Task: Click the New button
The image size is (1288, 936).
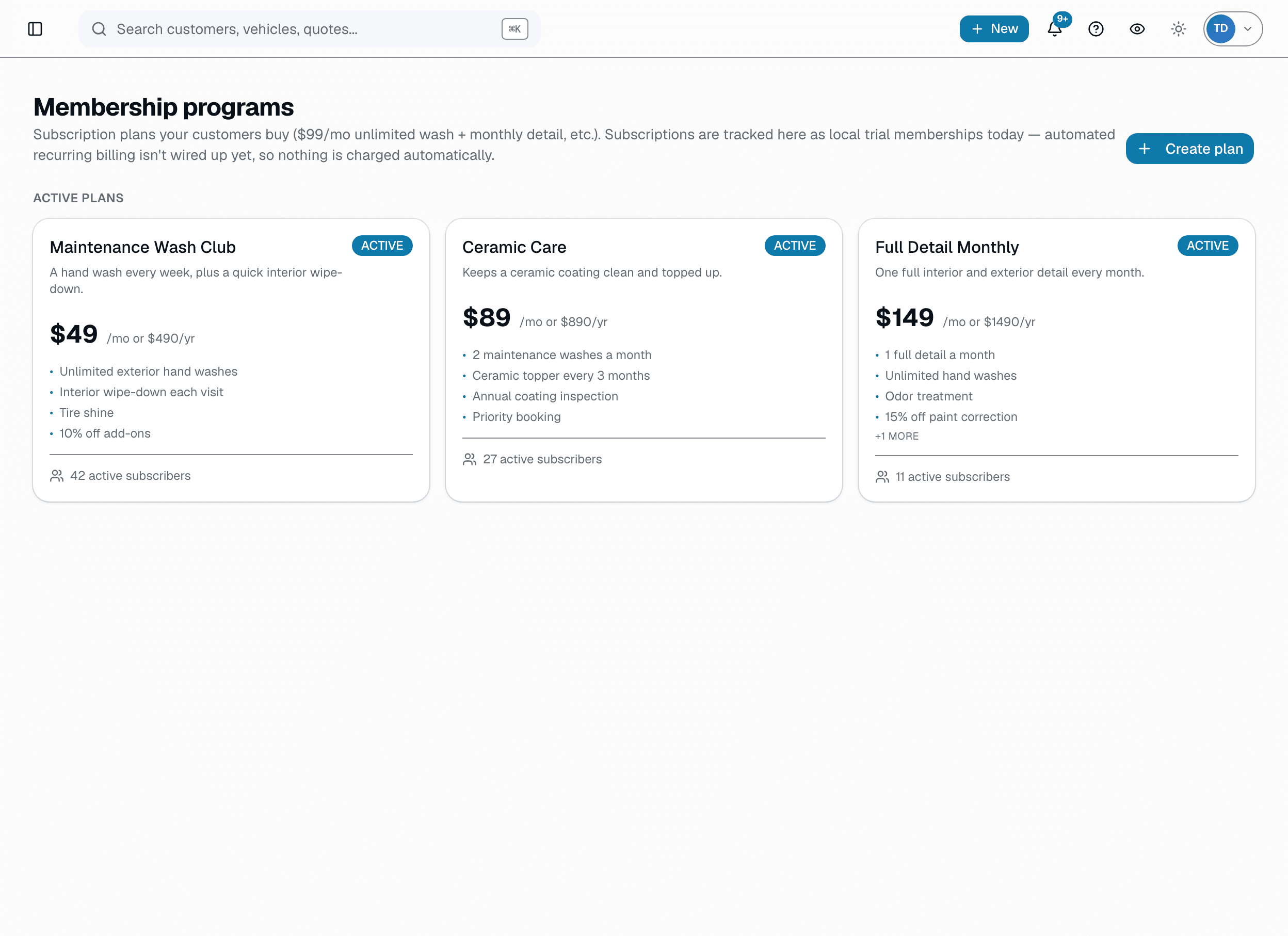Action: tap(994, 29)
